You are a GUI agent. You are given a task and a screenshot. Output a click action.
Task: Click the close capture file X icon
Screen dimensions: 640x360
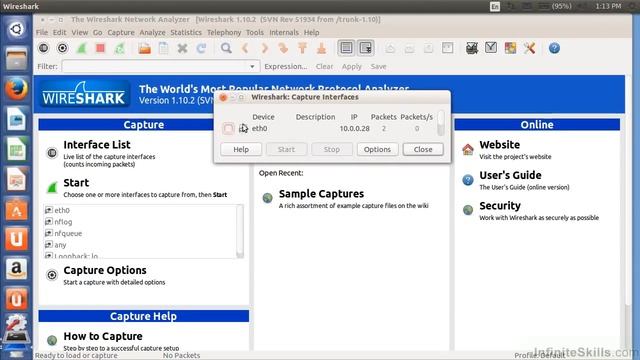pyautogui.click(x=182, y=48)
